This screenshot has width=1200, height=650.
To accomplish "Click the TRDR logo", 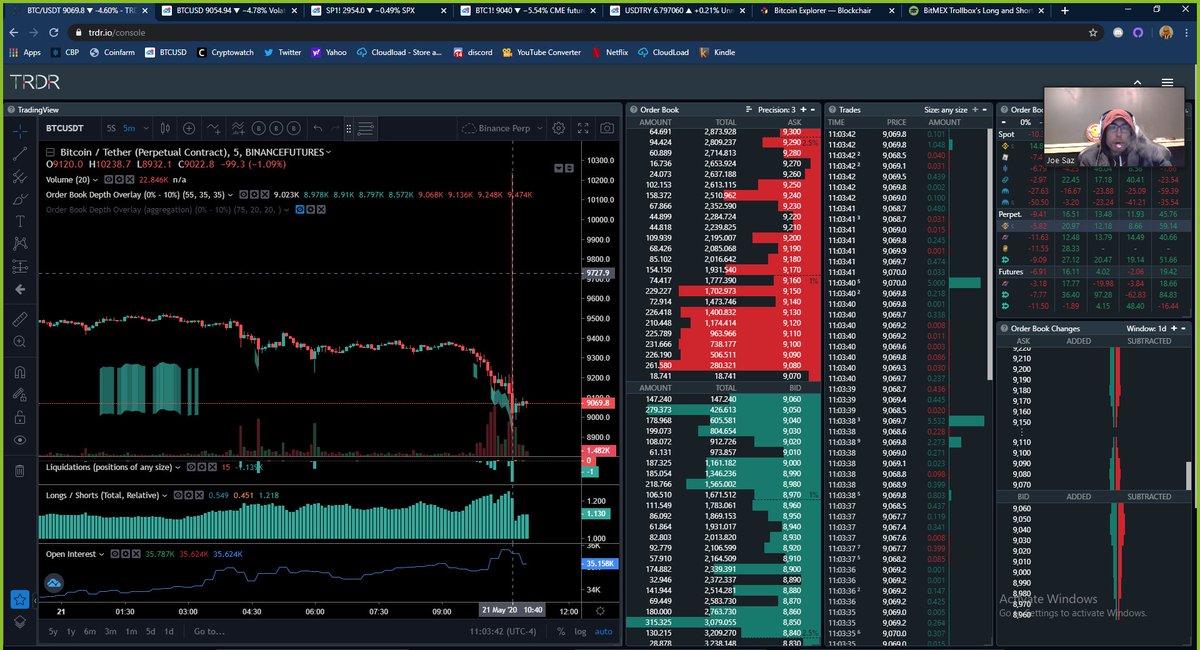I will [35, 82].
